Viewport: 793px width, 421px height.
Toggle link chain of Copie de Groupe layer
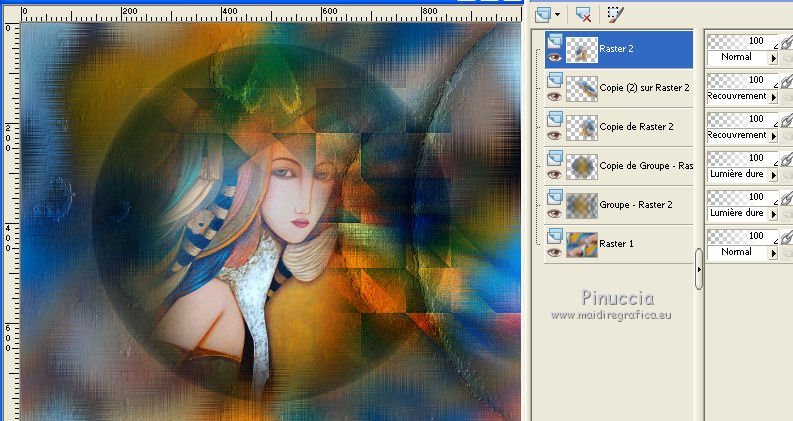(x=786, y=158)
